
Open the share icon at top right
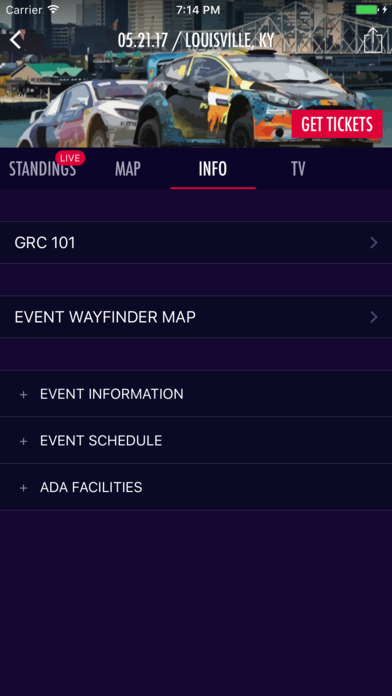(x=372, y=40)
